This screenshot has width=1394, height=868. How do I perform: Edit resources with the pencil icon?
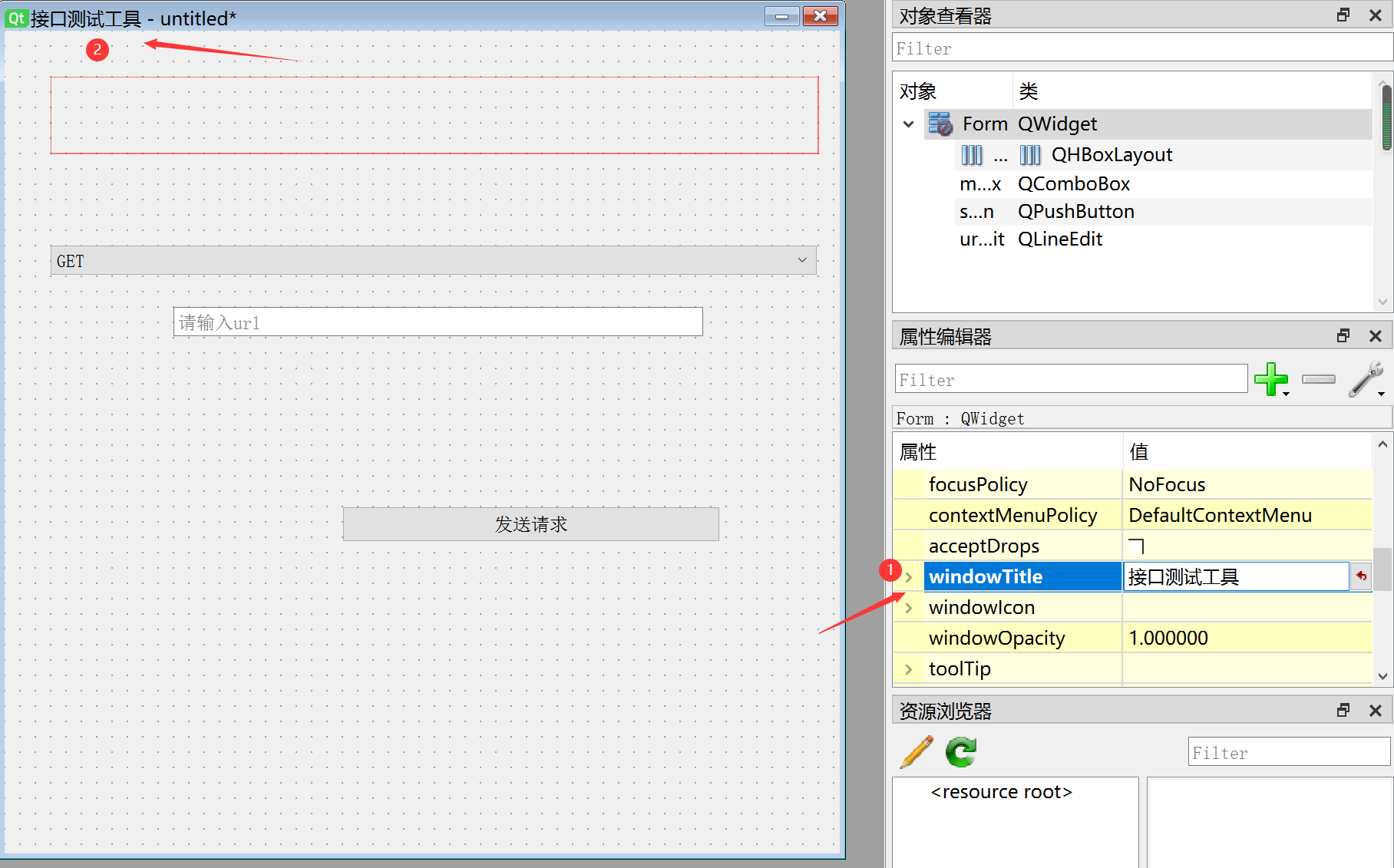[917, 752]
